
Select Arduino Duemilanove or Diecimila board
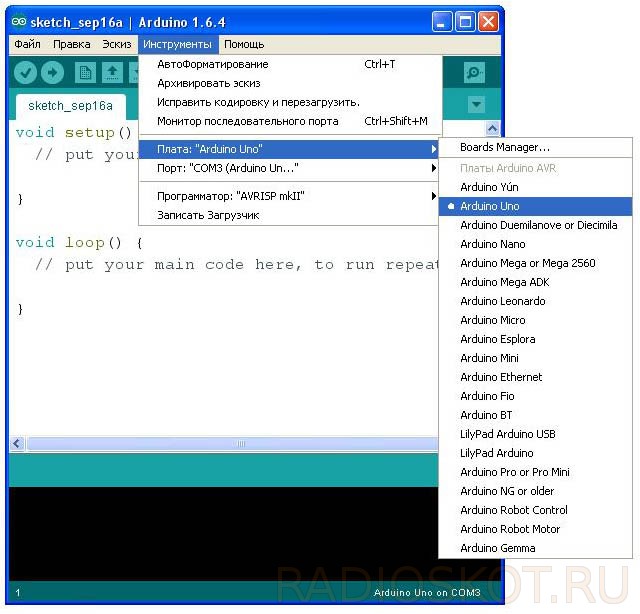point(535,225)
